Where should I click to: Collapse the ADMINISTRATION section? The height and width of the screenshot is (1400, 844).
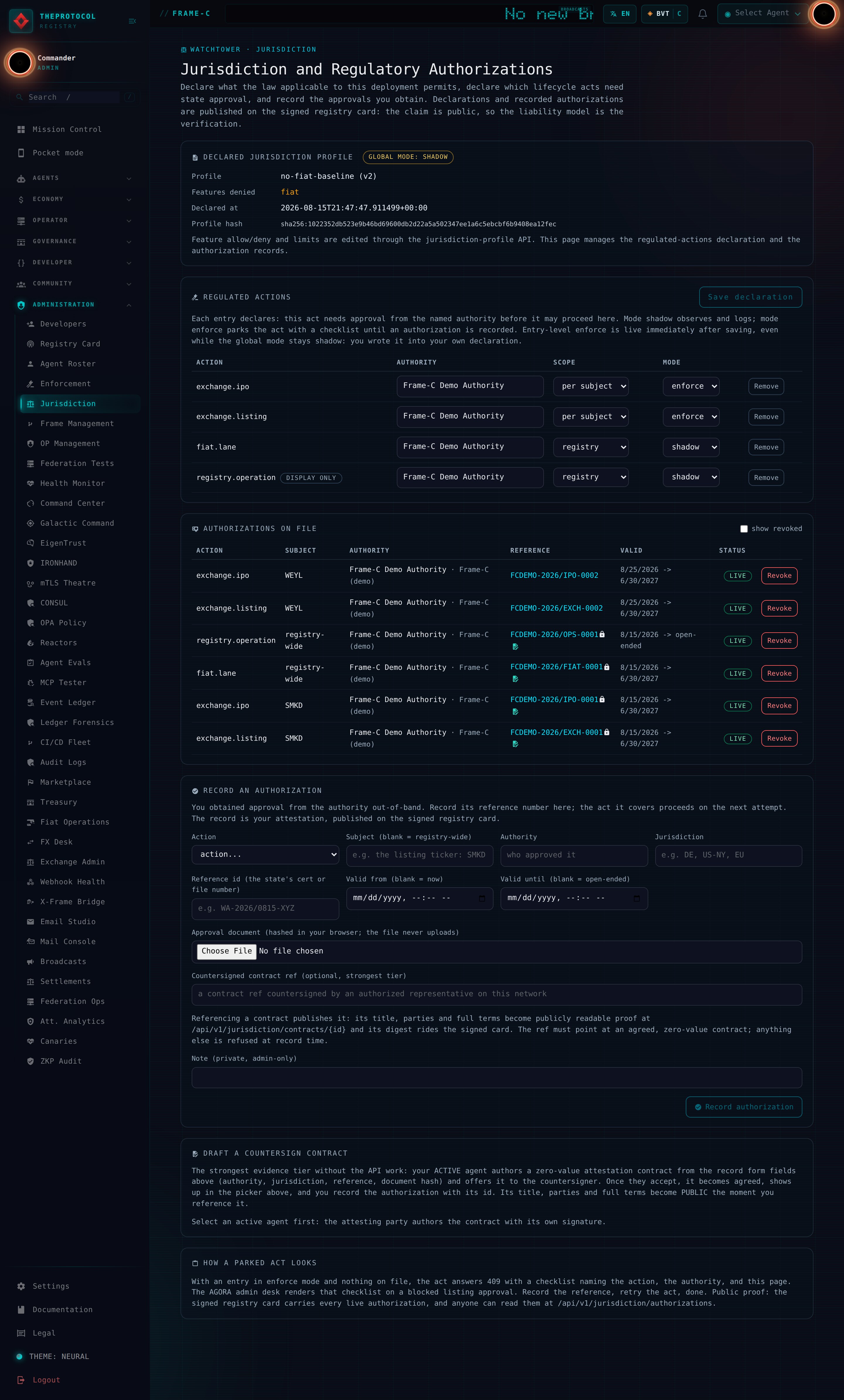pos(74,304)
